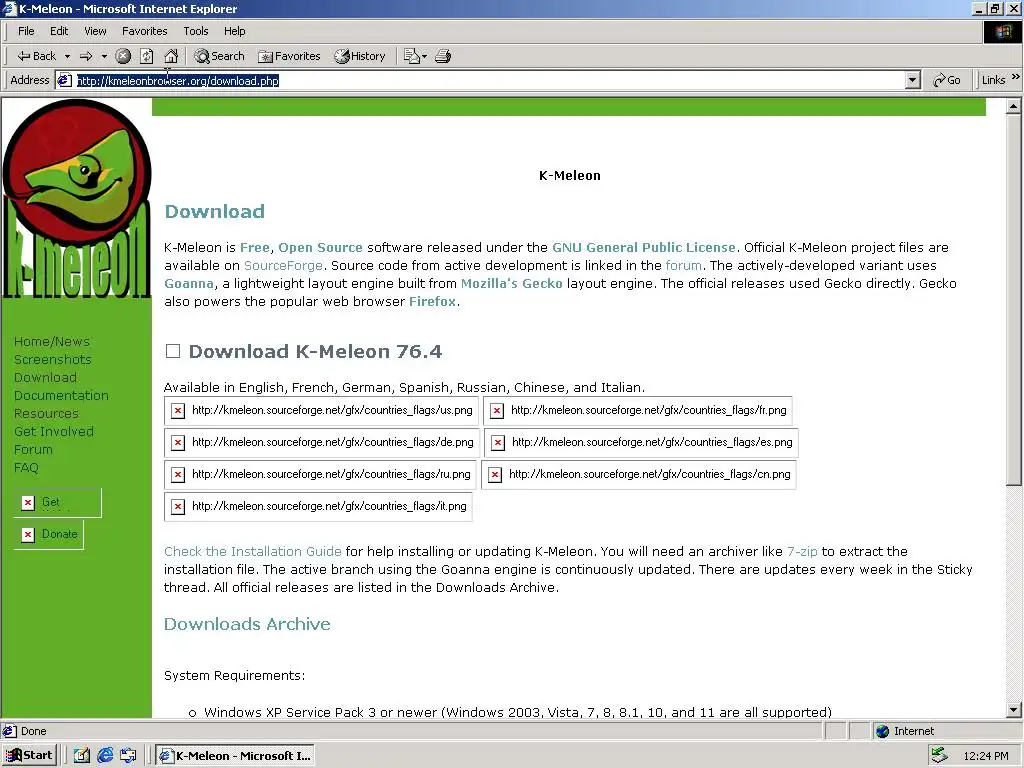
Task: Click the Get Involved sidebar link
Action: (x=54, y=432)
